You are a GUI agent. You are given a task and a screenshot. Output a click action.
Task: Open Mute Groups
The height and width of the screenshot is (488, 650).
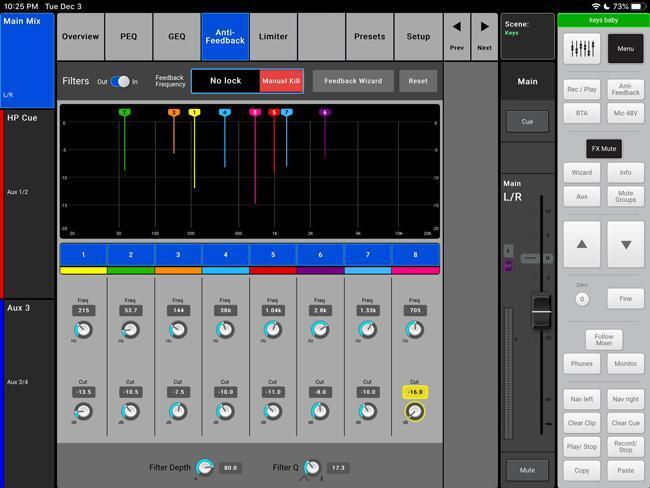pyautogui.click(x=626, y=196)
